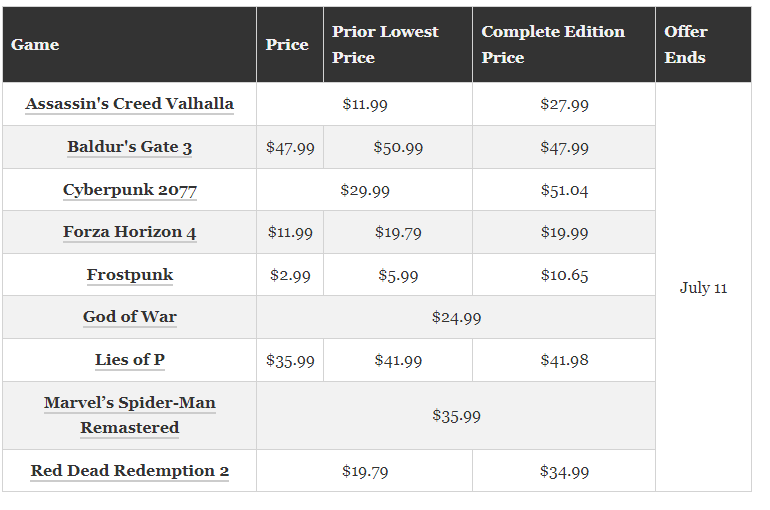
Task: Open the Cyberpunk 2077 link
Action: [x=129, y=190]
